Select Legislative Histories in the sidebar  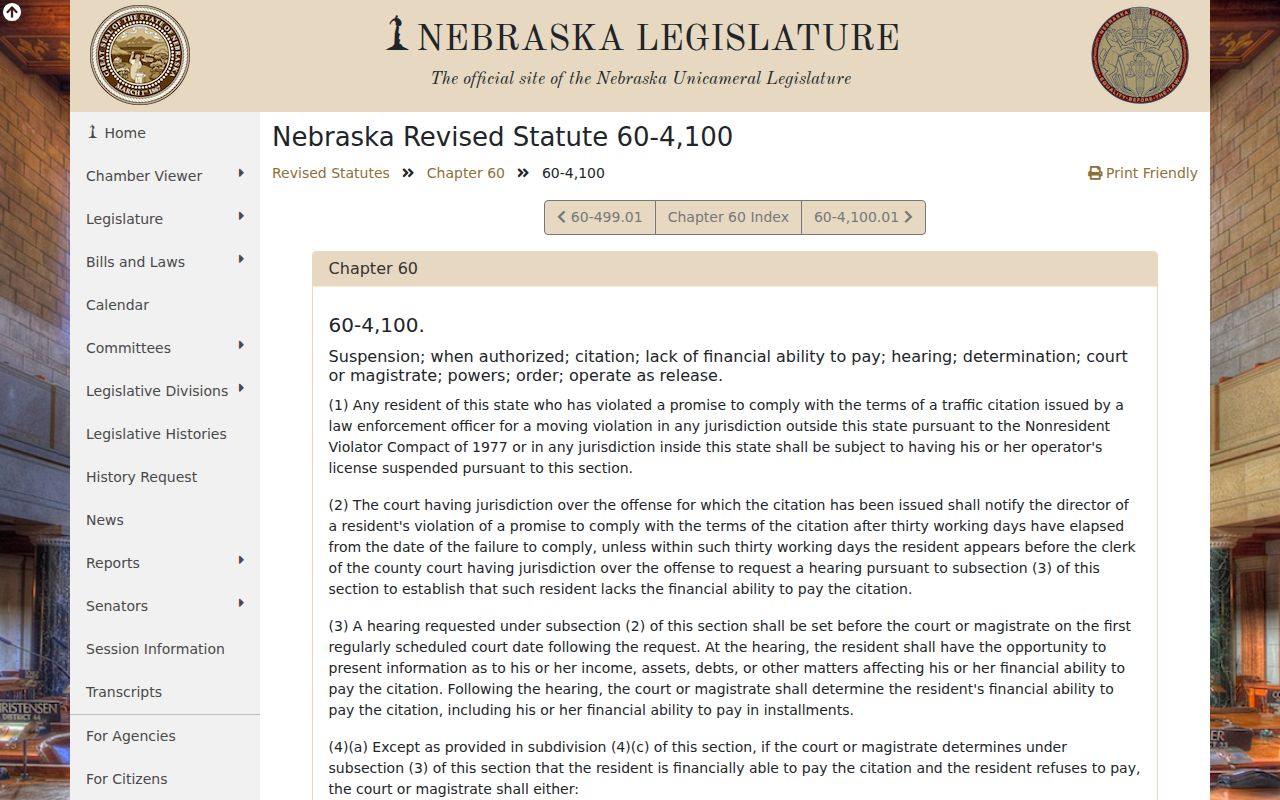point(165,434)
